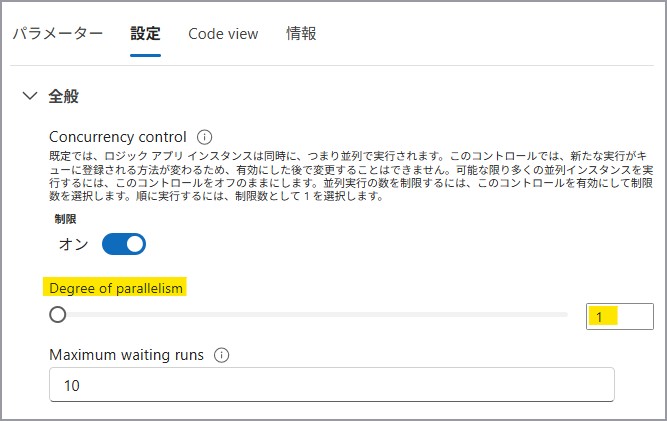Go to the 情報 tab
Viewport: 667px width, 421px height.
[301, 34]
